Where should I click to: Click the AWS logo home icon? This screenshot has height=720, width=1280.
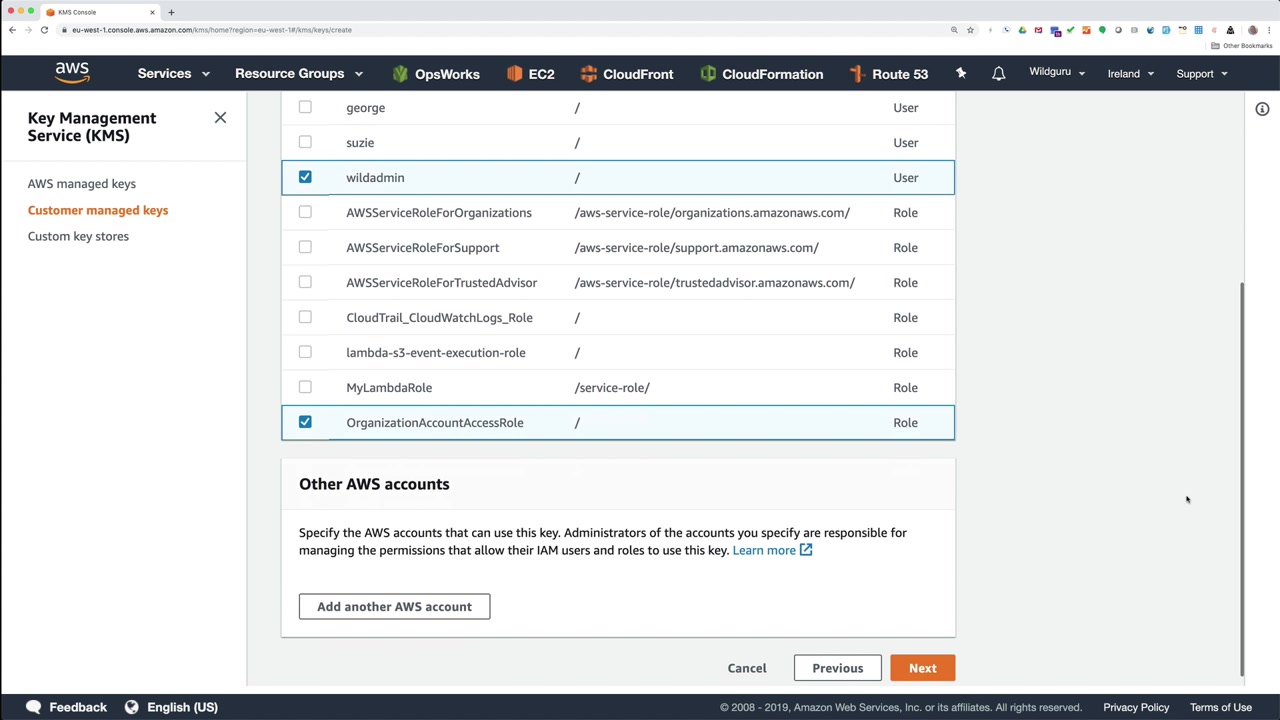[72, 73]
